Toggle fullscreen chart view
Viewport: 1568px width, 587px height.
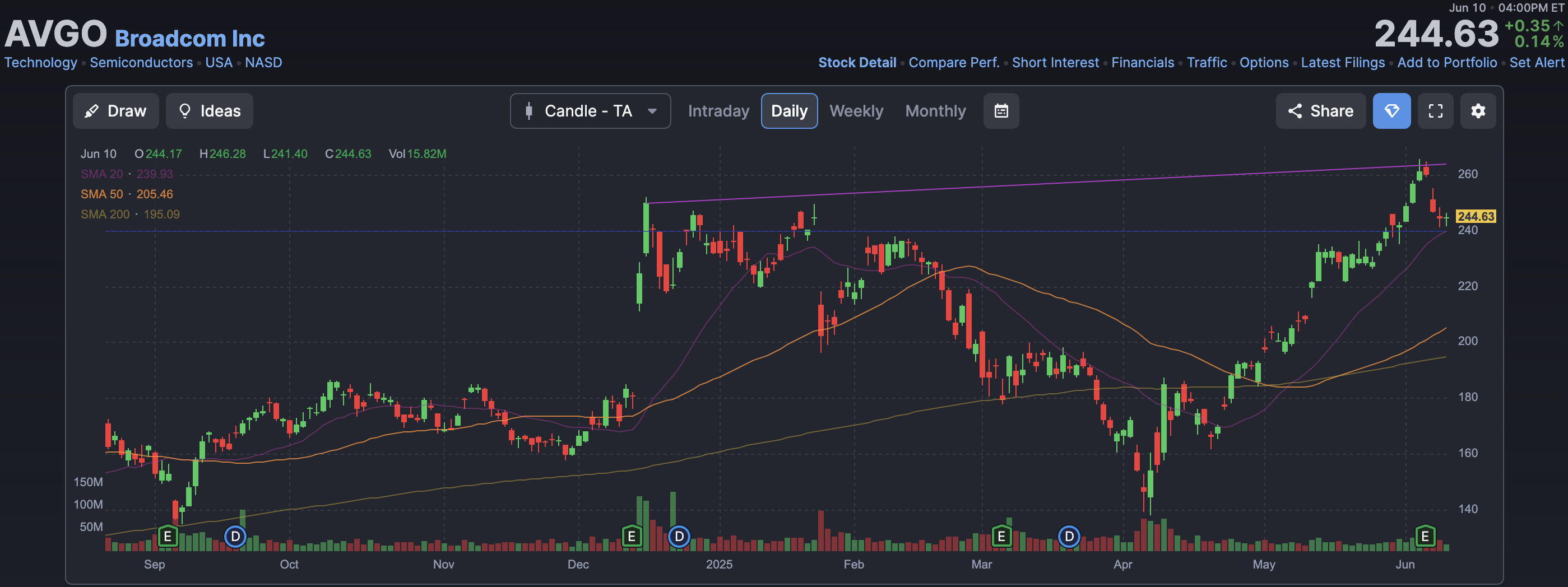pos(1435,111)
